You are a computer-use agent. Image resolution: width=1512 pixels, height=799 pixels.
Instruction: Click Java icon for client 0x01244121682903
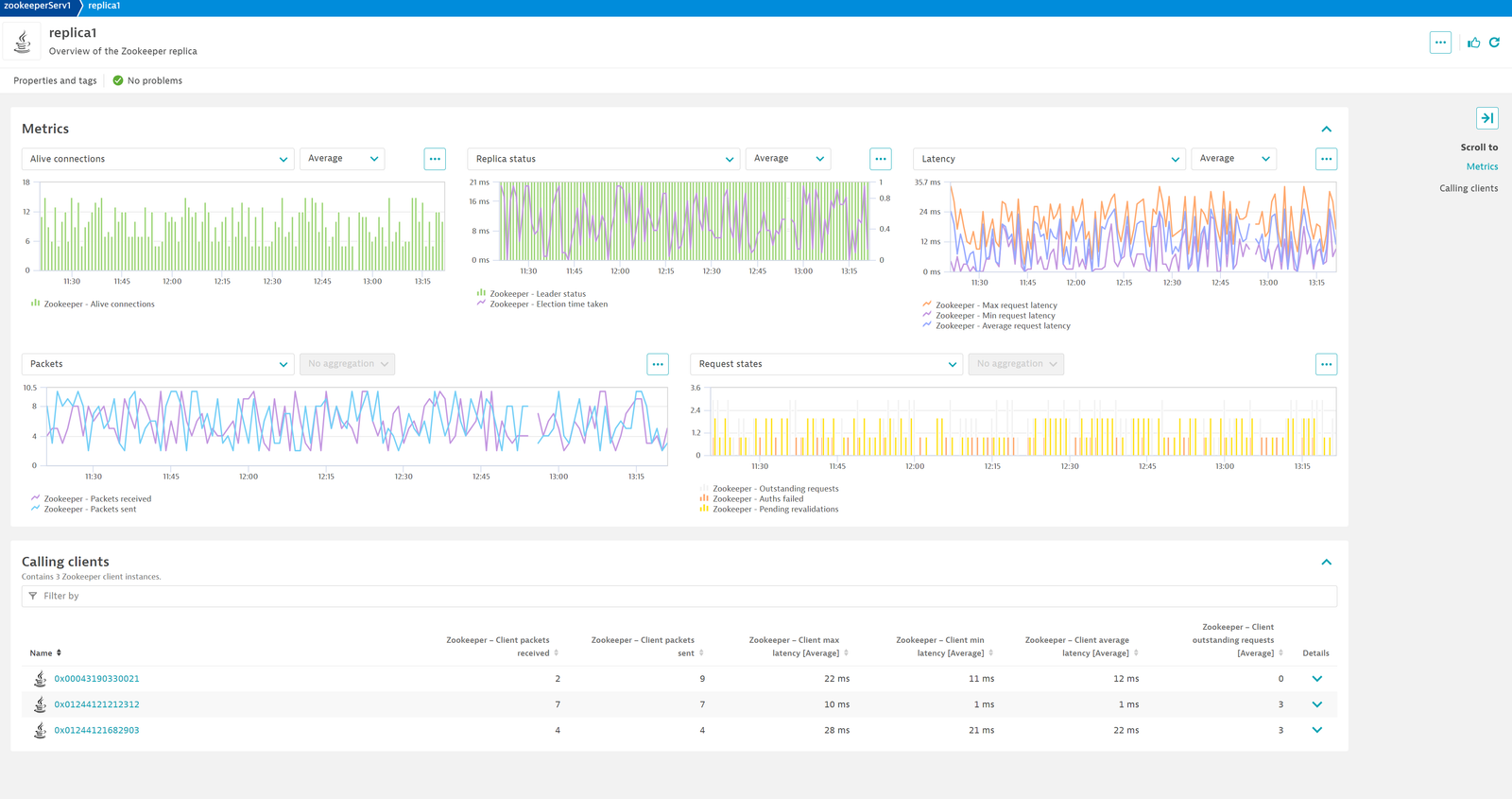tap(40, 730)
